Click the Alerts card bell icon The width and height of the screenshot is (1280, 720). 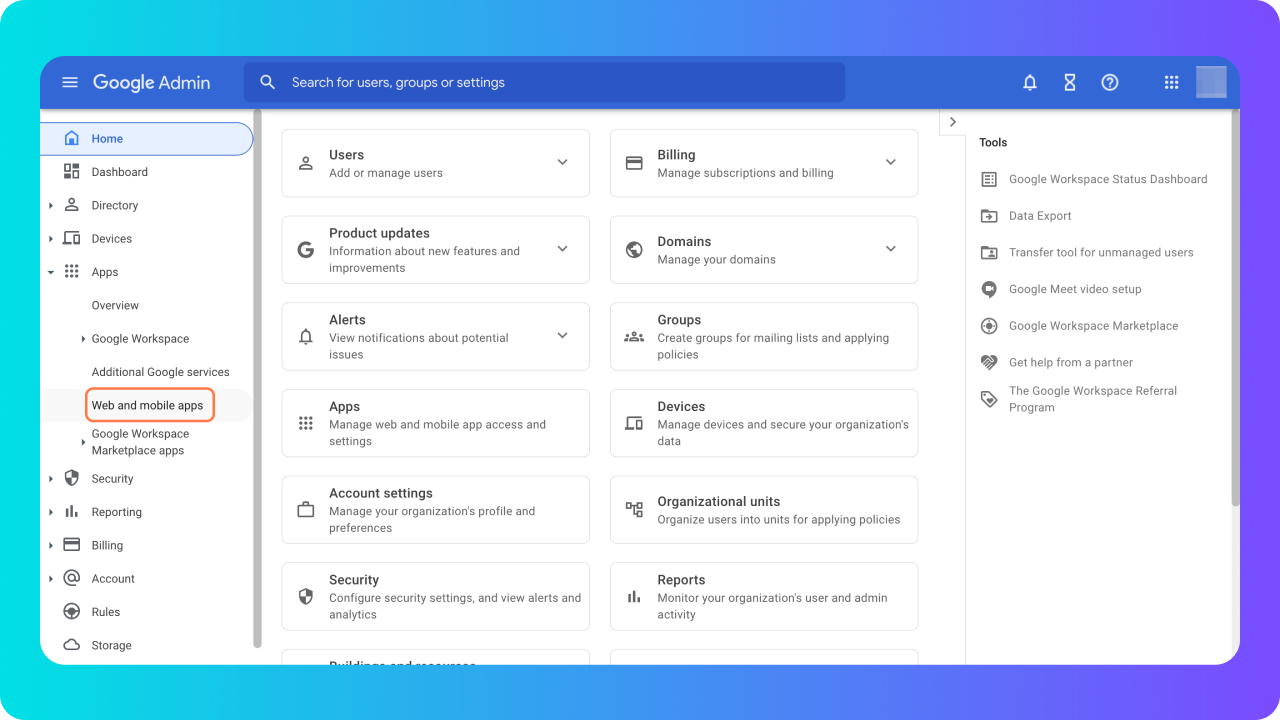click(x=306, y=337)
